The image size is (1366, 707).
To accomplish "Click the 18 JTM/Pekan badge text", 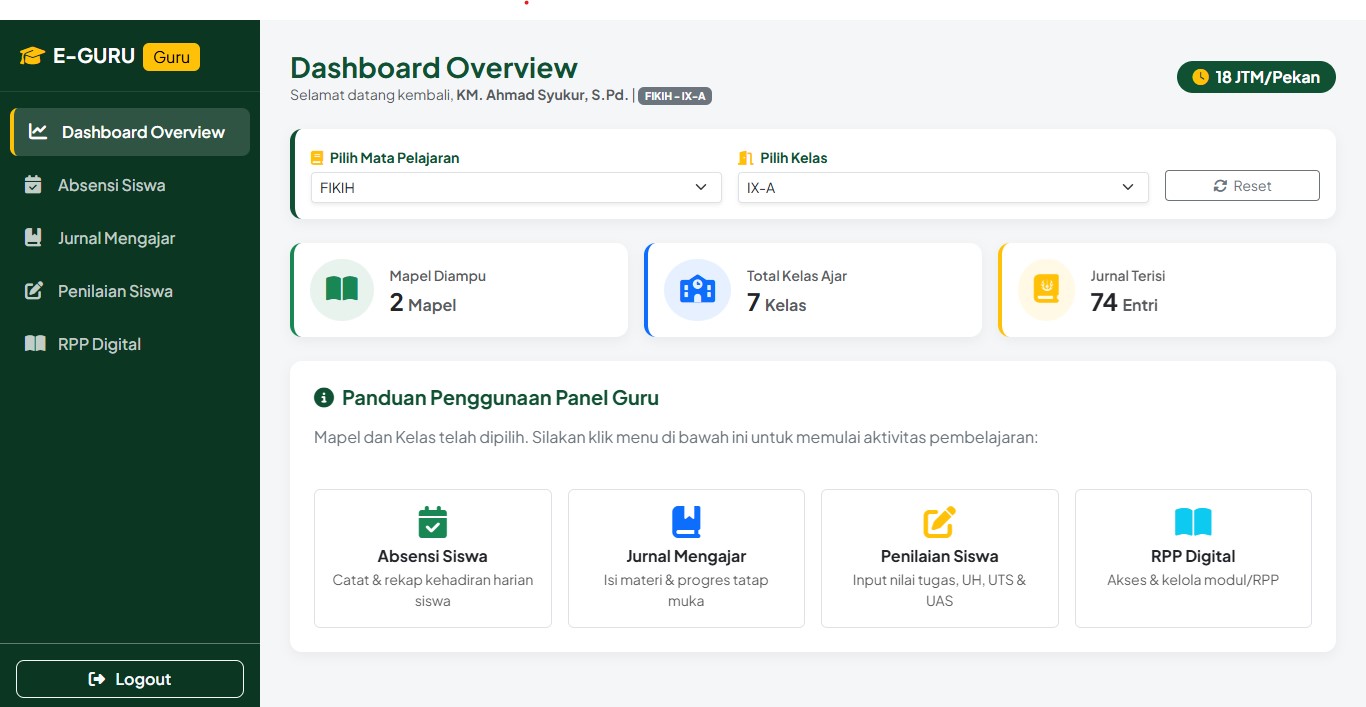I will click(x=1268, y=77).
